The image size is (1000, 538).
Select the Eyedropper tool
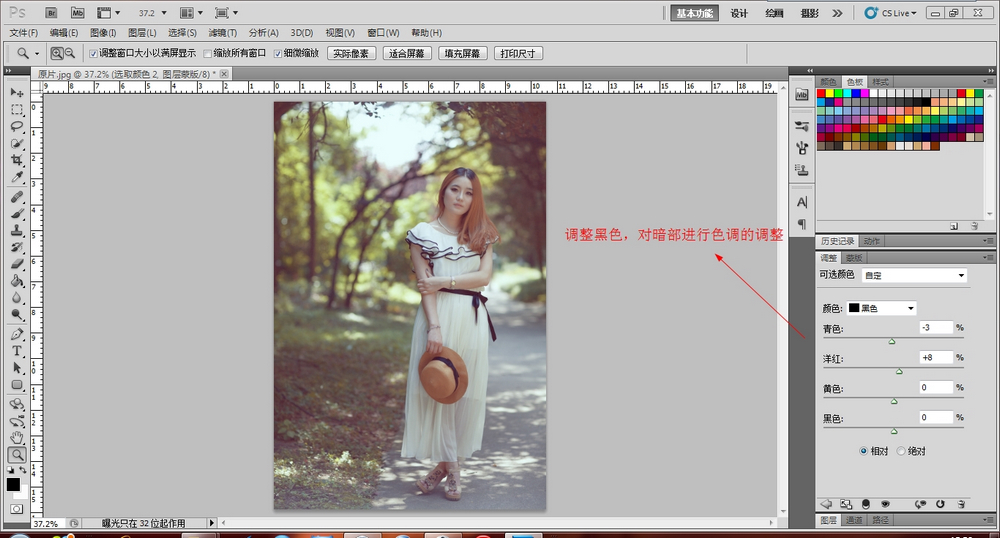click(x=16, y=177)
